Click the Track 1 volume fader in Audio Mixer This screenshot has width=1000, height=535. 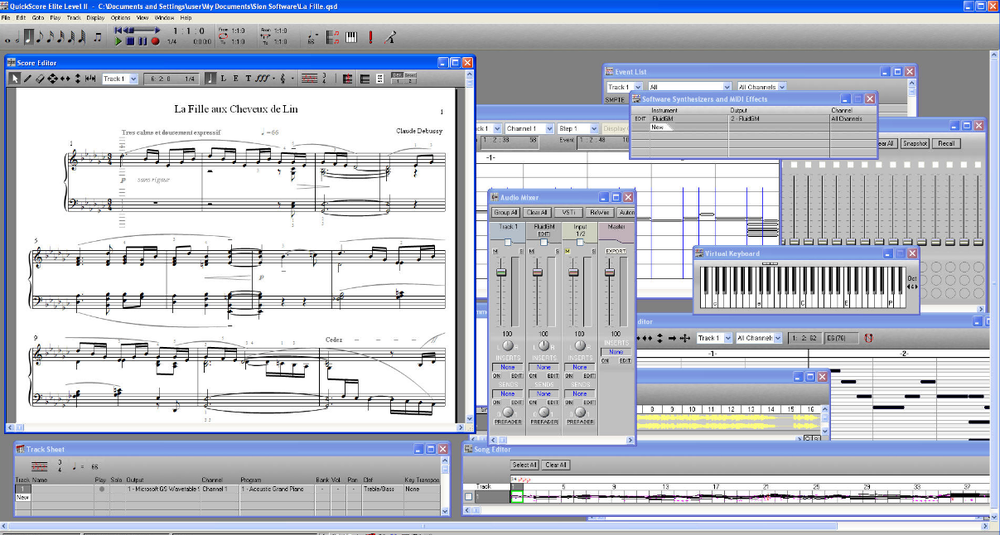(501, 272)
